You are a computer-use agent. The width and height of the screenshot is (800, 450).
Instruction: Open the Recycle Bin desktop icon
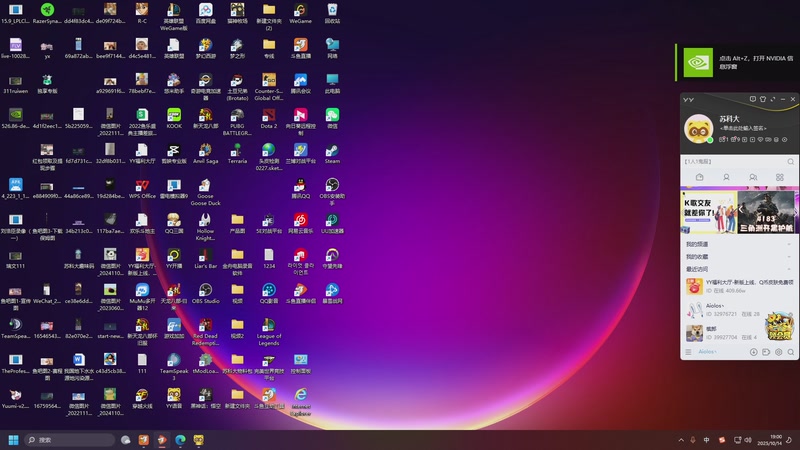point(332,13)
